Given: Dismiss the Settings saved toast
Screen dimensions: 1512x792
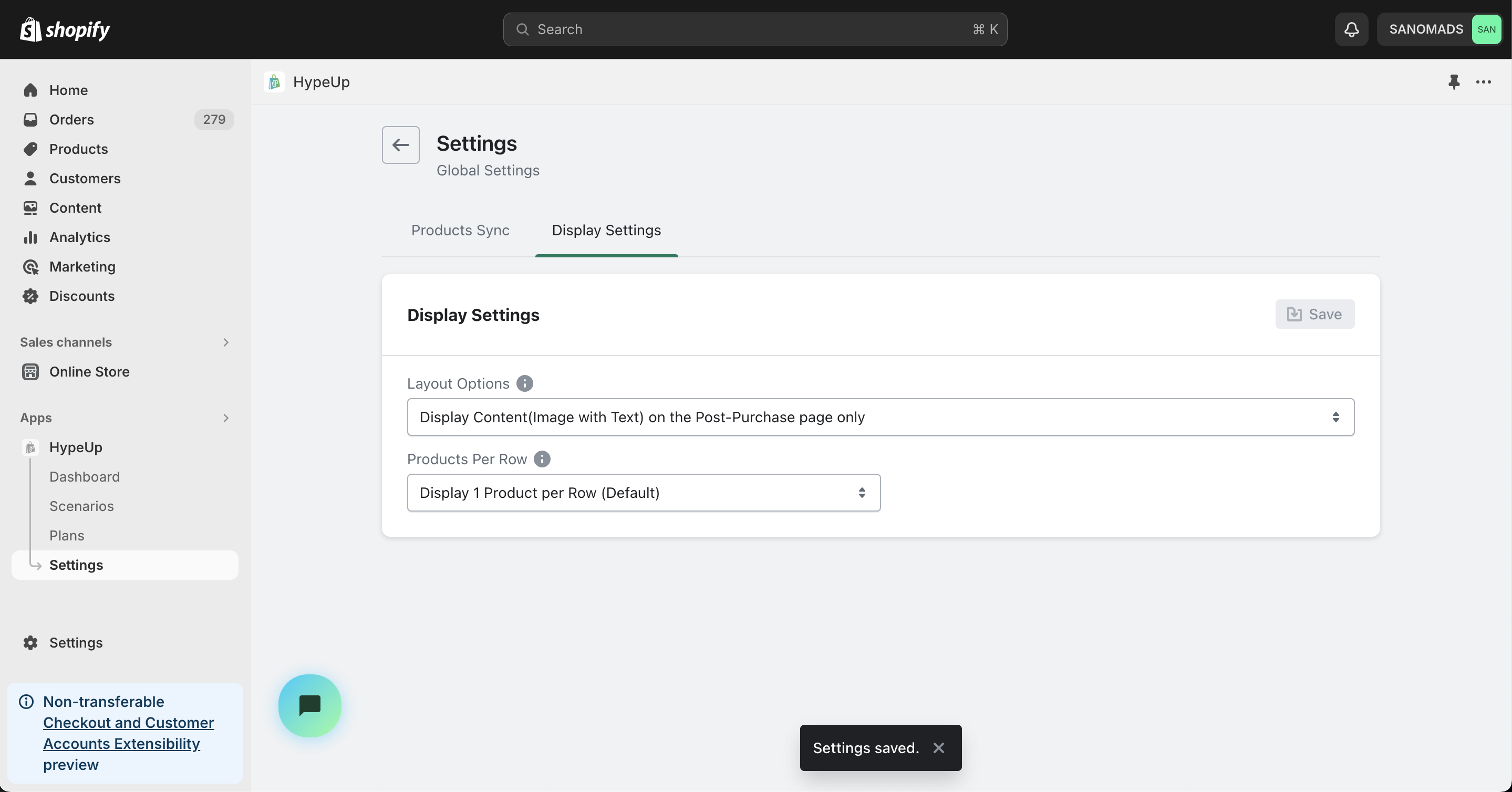Looking at the screenshot, I should click(938, 748).
